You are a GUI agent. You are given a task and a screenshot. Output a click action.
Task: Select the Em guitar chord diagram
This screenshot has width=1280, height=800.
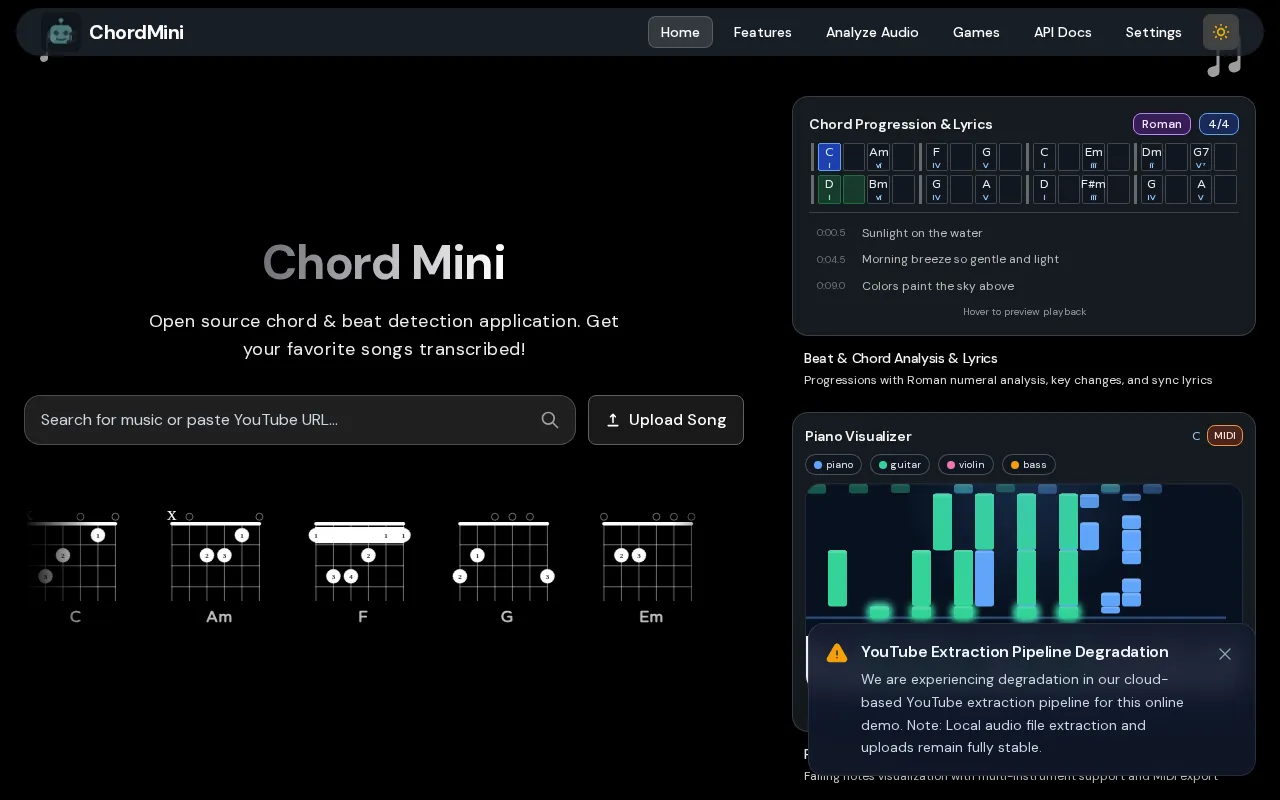[x=650, y=567]
